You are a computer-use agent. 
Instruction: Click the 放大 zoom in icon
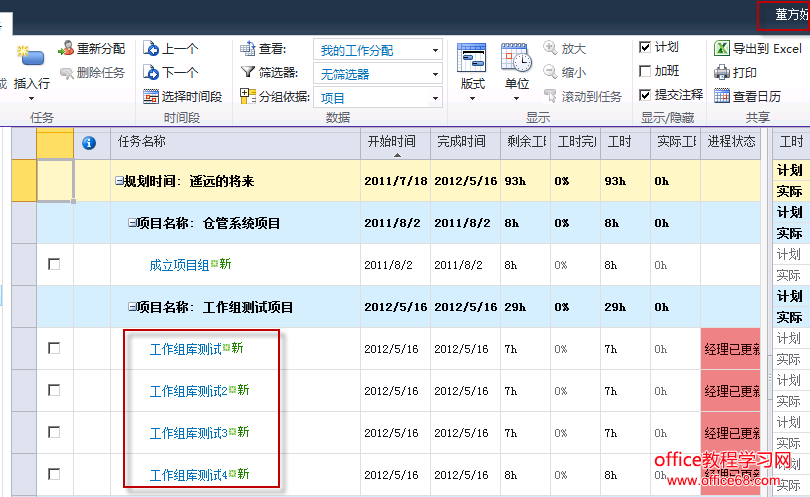pos(551,48)
